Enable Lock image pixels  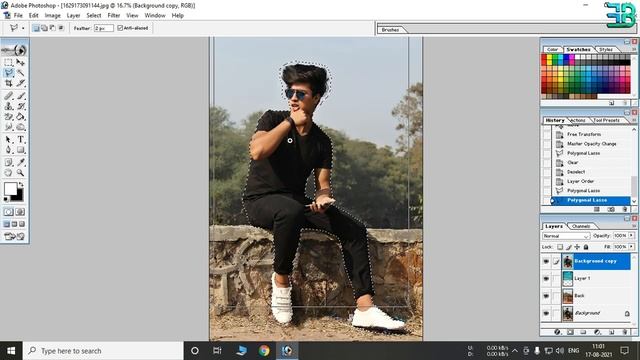[569, 247]
